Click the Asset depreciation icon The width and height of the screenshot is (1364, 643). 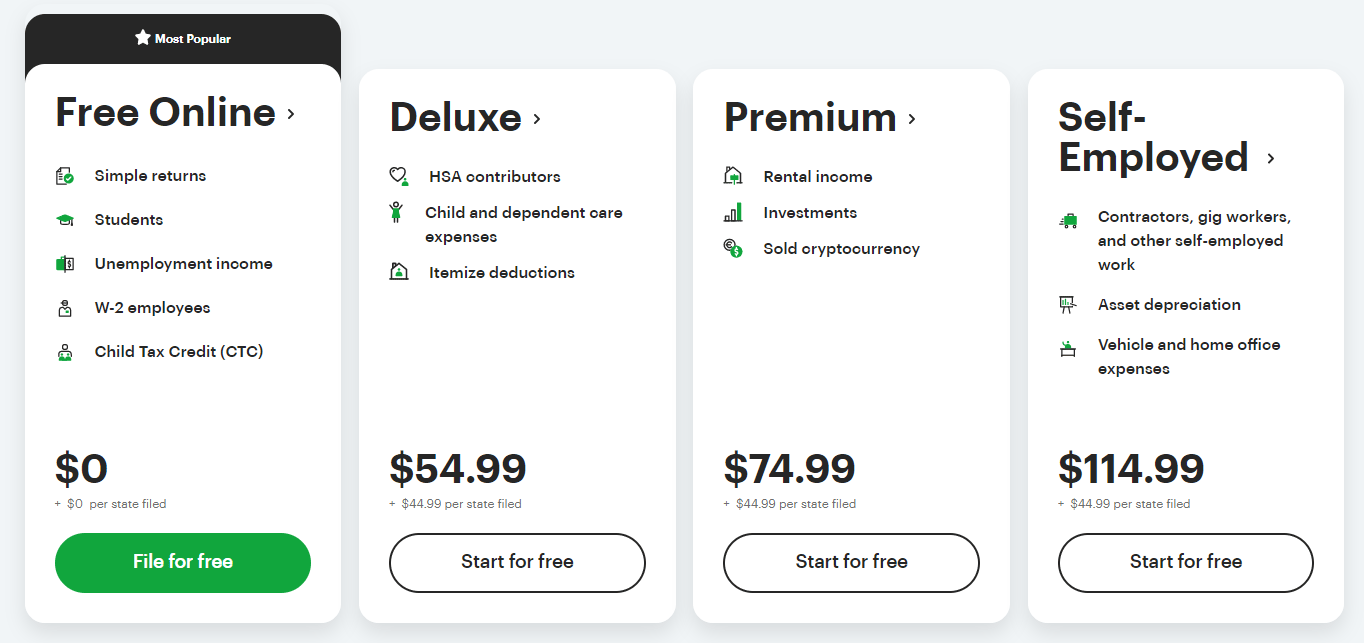(x=1067, y=303)
